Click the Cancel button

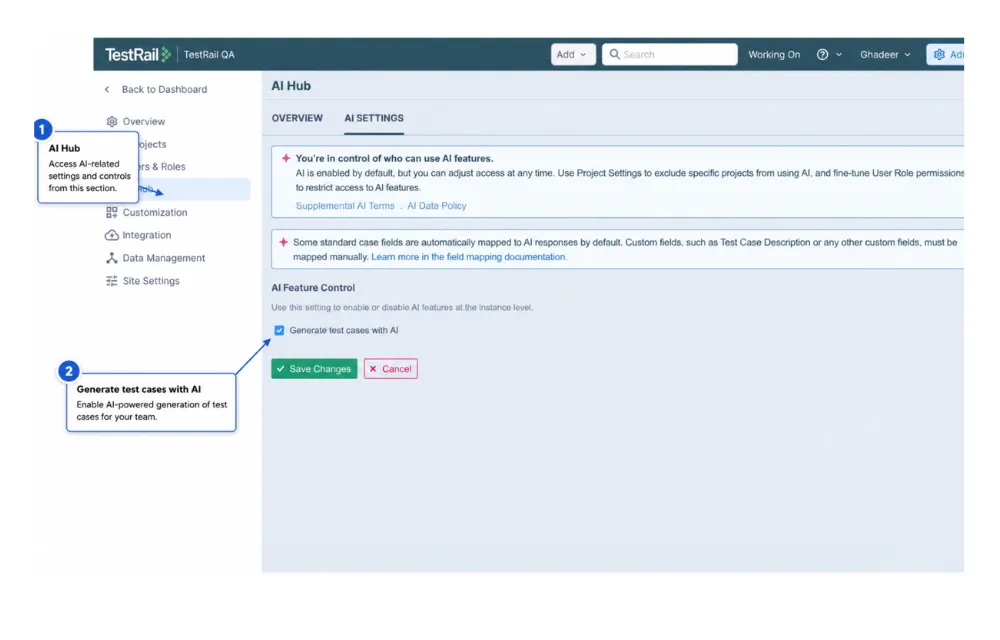coord(391,369)
